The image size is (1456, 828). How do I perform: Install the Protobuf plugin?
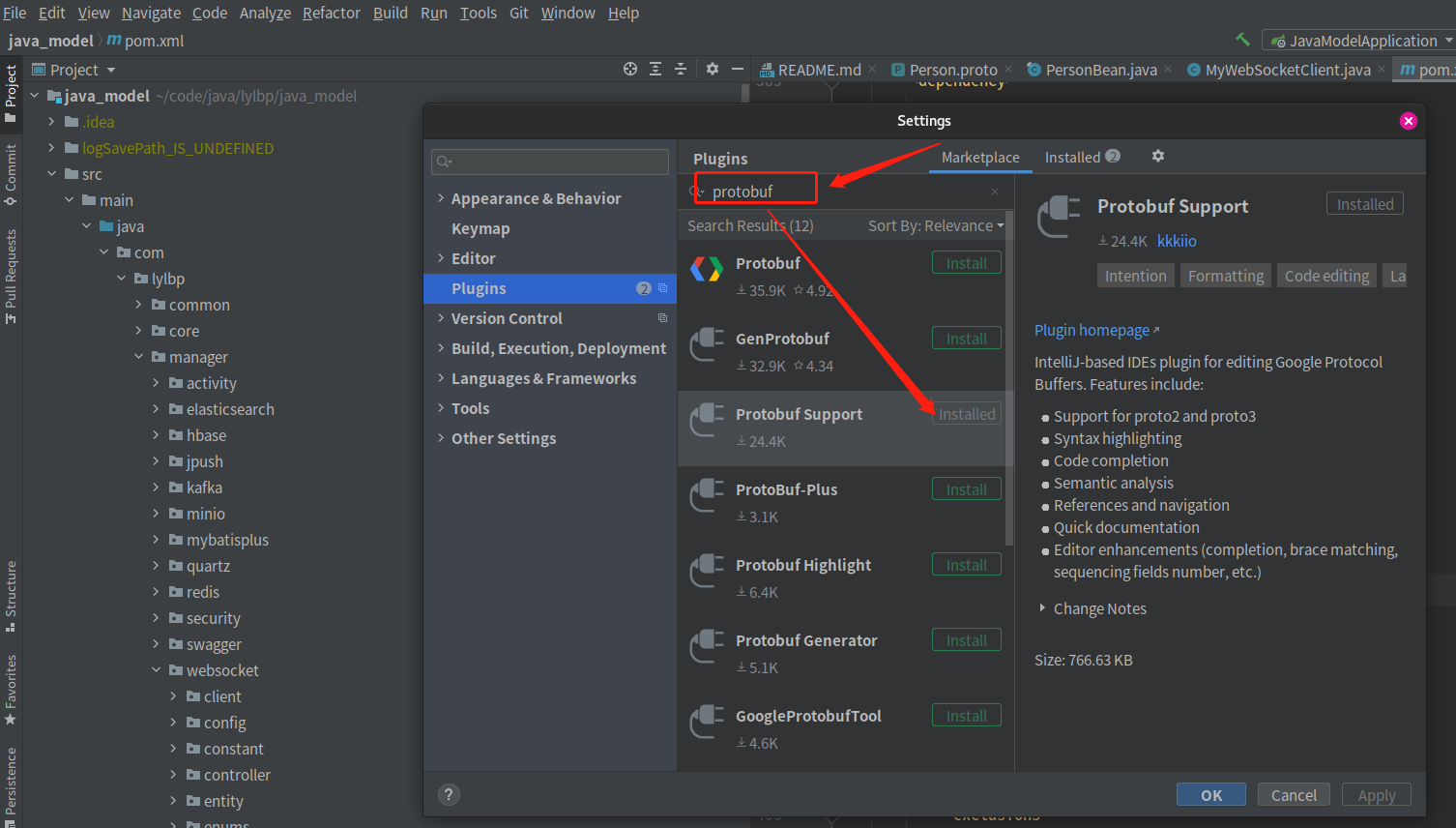point(967,263)
